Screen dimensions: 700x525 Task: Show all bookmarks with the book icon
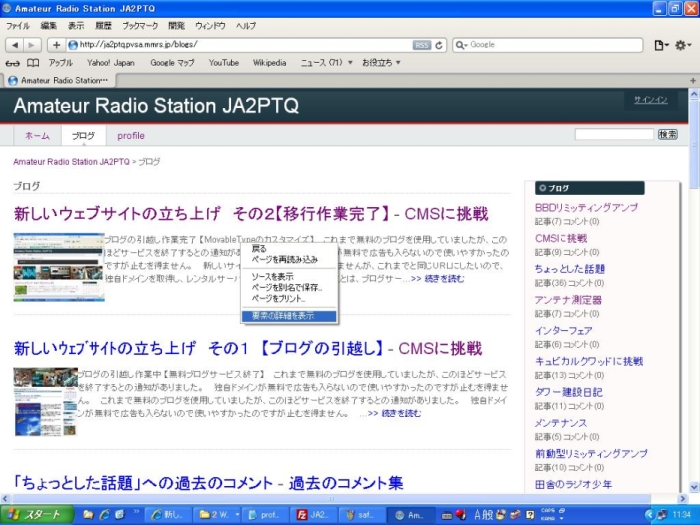(33, 63)
